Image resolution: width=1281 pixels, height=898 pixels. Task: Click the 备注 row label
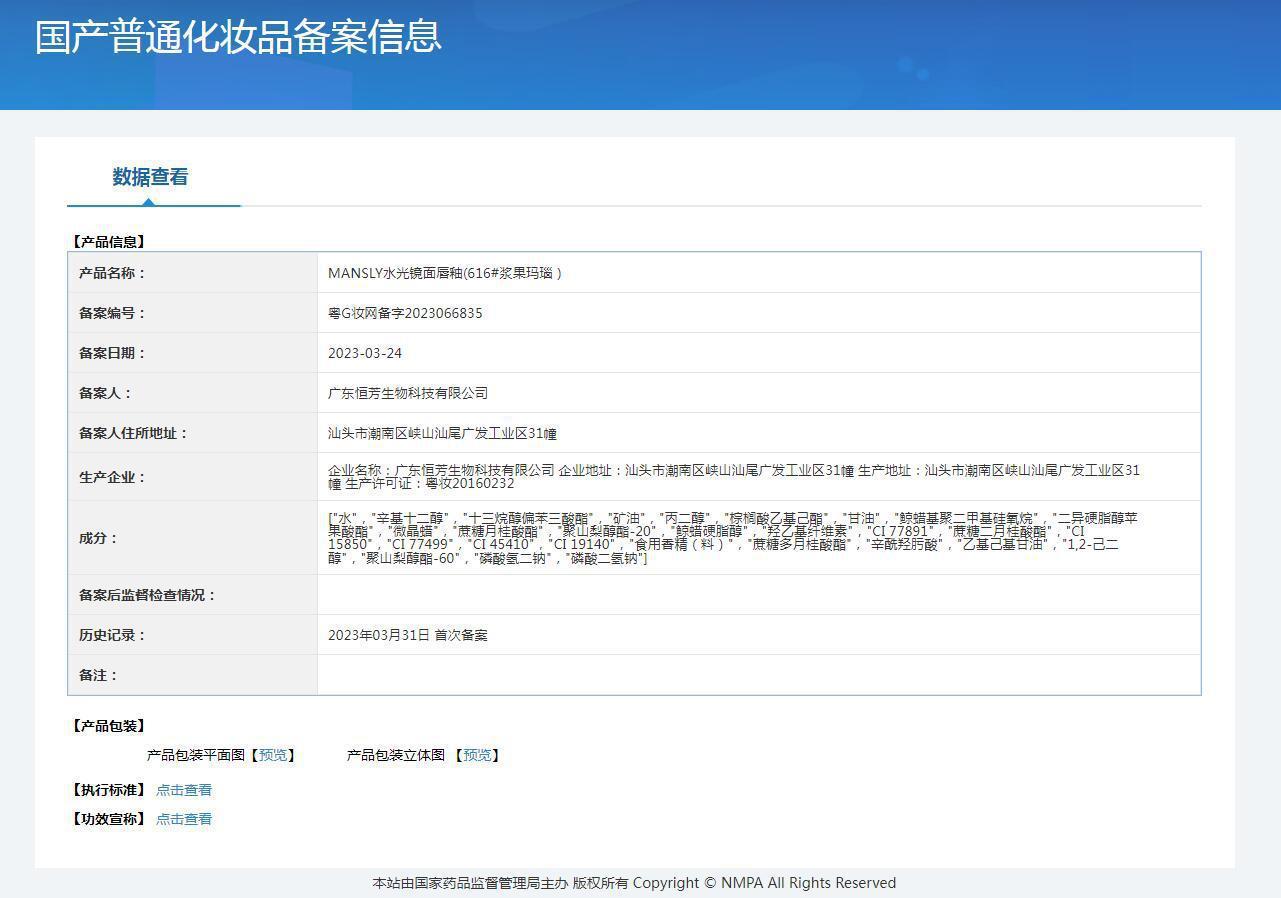point(99,675)
